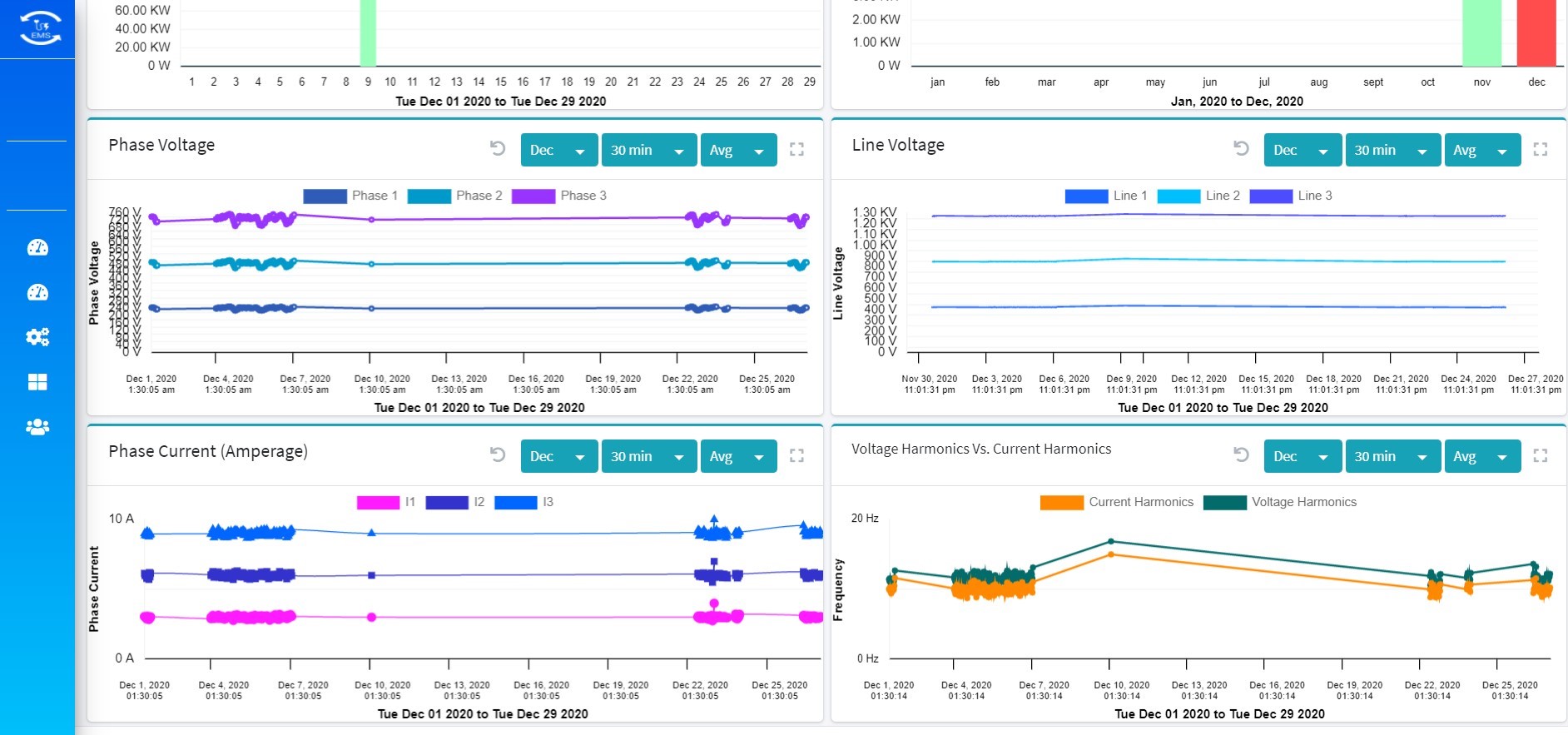
Task: Open the grid layout icon in the sidebar
Action: point(37,382)
